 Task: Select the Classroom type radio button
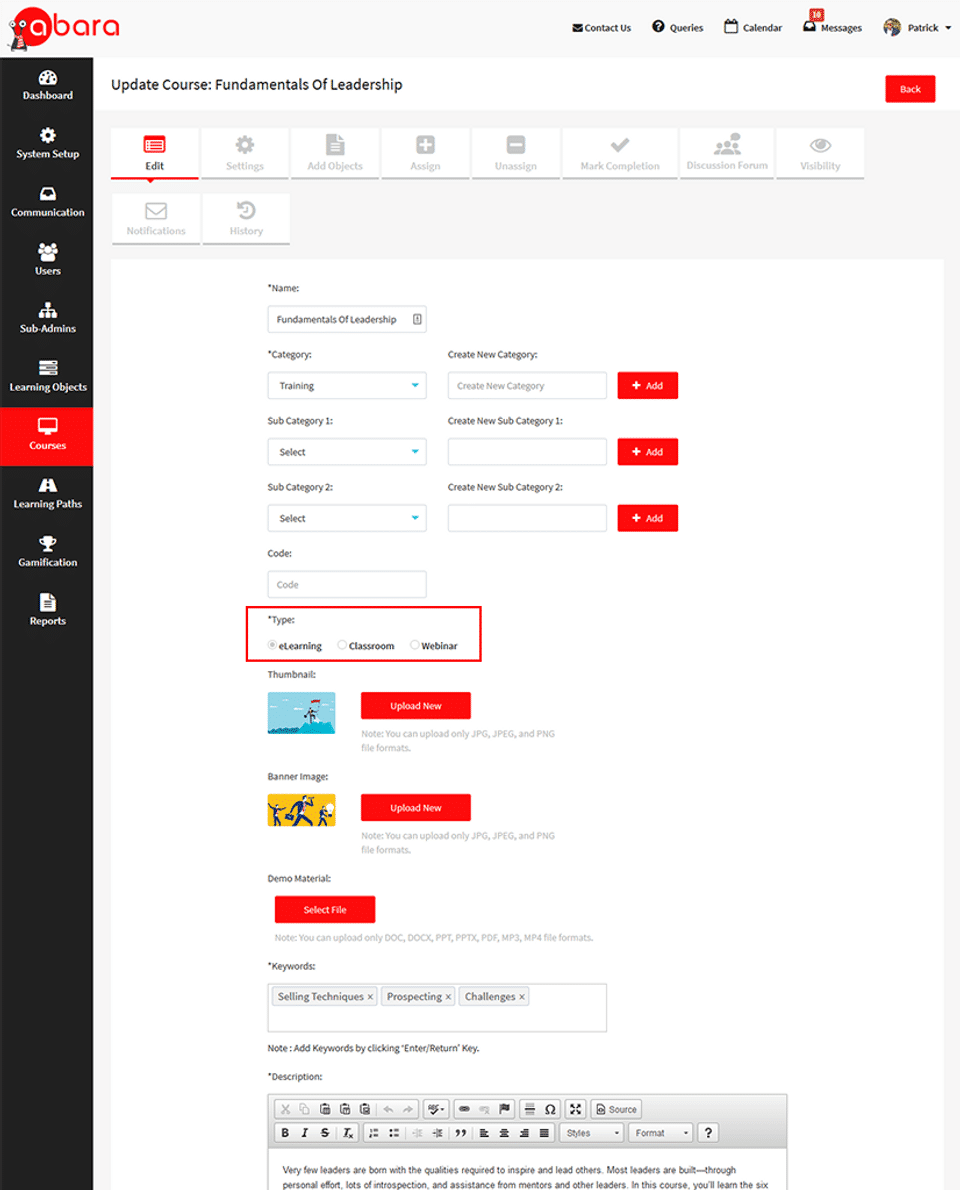pos(342,645)
